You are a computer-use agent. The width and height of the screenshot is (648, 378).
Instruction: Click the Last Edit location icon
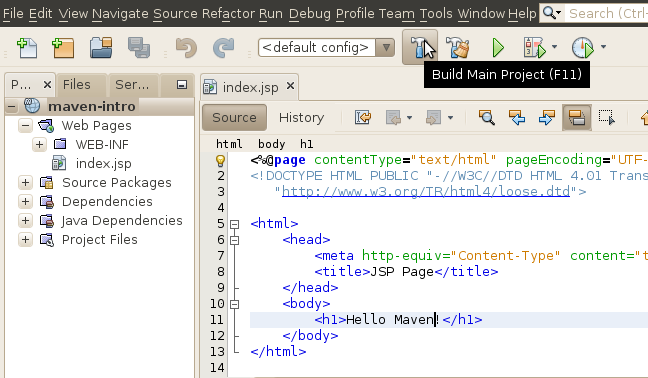click(x=363, y=118)
